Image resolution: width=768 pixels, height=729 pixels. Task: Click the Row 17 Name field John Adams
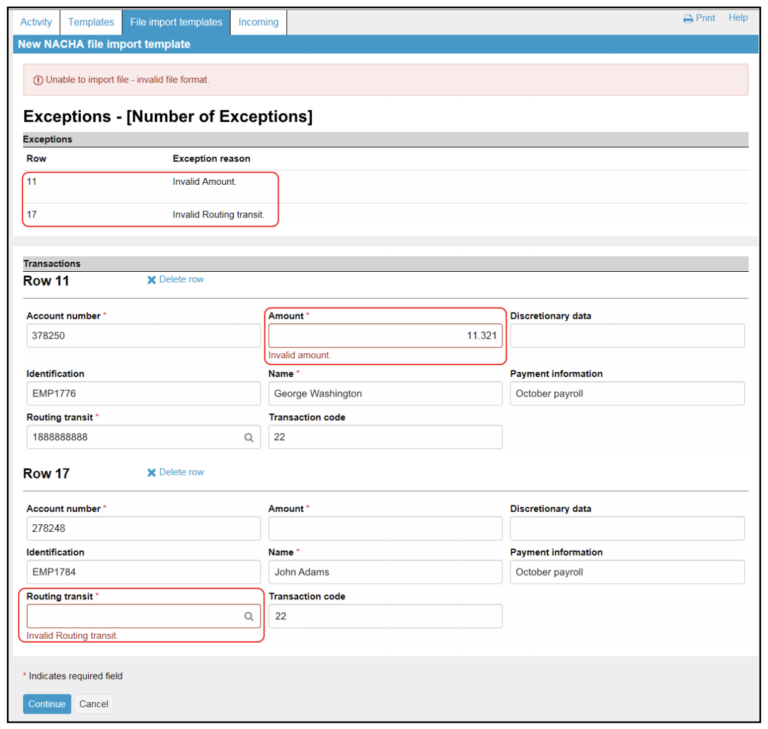385,572
